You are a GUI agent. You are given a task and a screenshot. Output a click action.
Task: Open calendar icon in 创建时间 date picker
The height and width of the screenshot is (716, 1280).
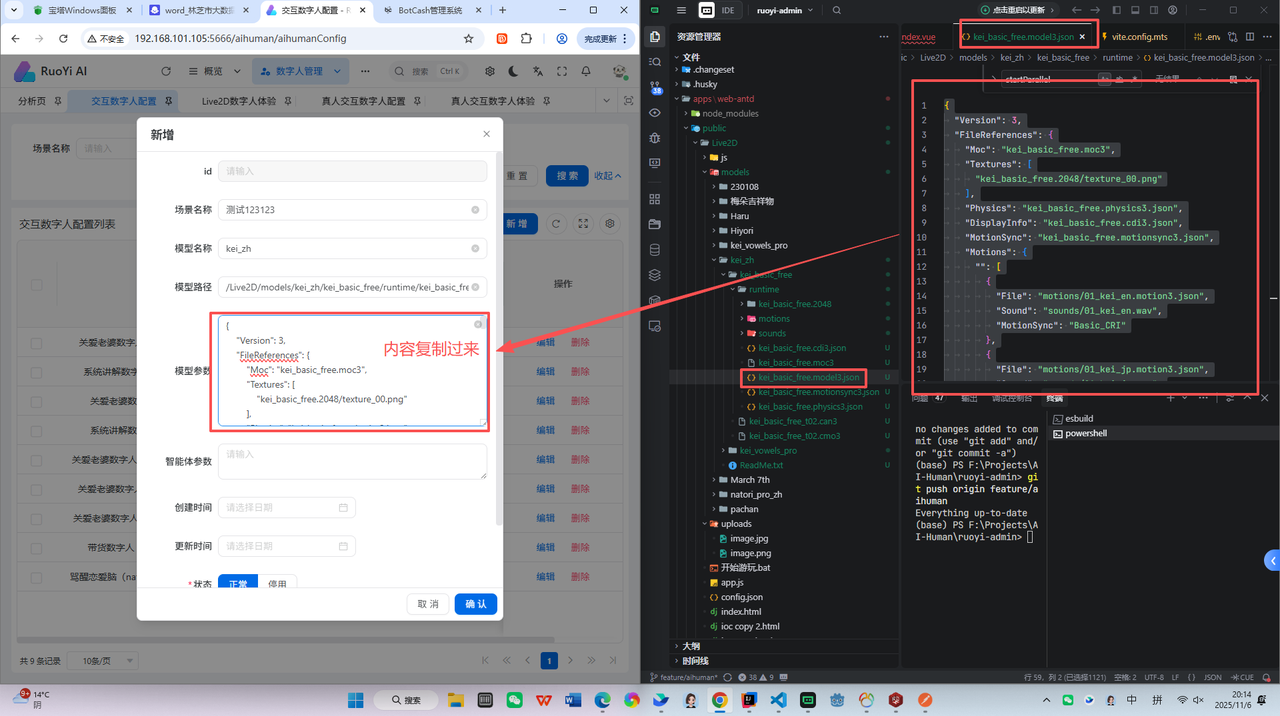[343, 508]
